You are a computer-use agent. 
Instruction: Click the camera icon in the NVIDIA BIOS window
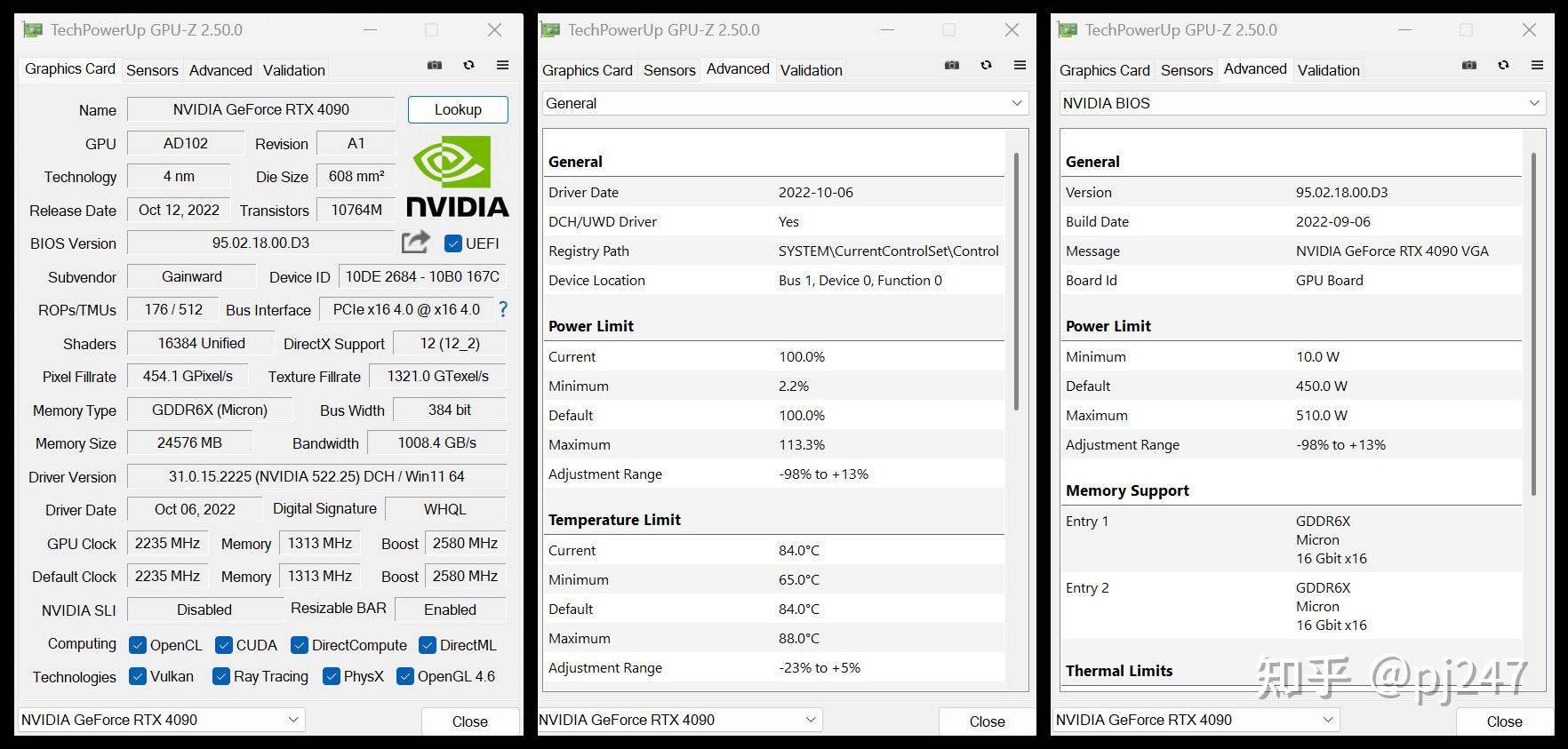(x=1469, y=65)
